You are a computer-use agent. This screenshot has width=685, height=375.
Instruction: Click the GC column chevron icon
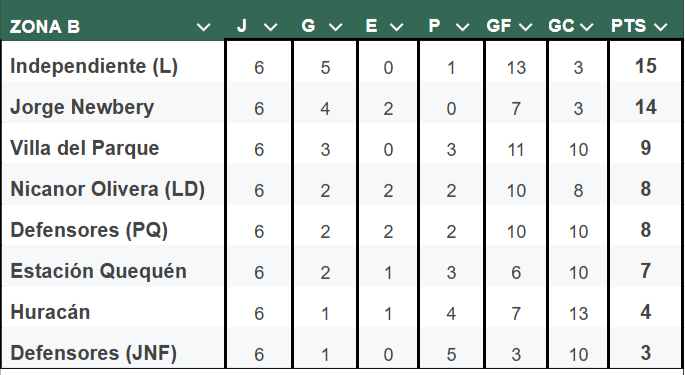[587, 28]
